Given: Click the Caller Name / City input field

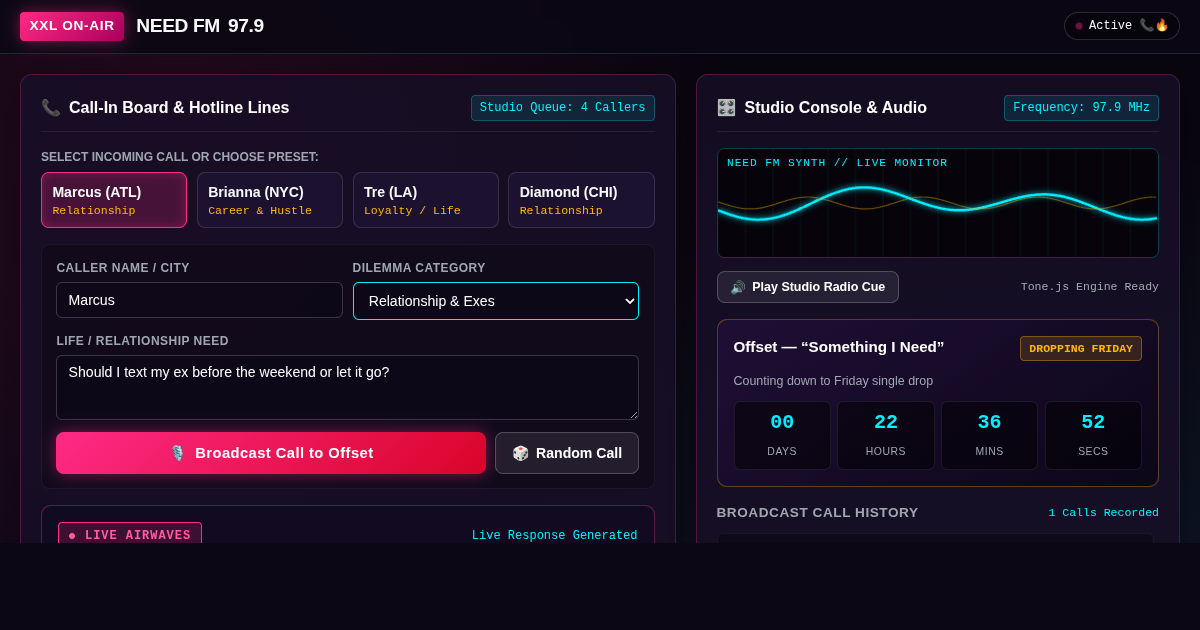Looking at the screenshot, I should [x=199, y=300].
